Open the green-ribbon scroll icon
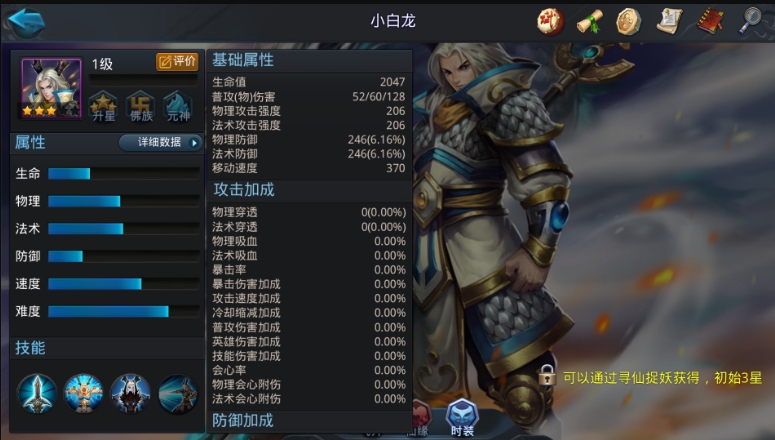Image resolution: width=775 pixels, height=440 pixels. coord(590,22)
